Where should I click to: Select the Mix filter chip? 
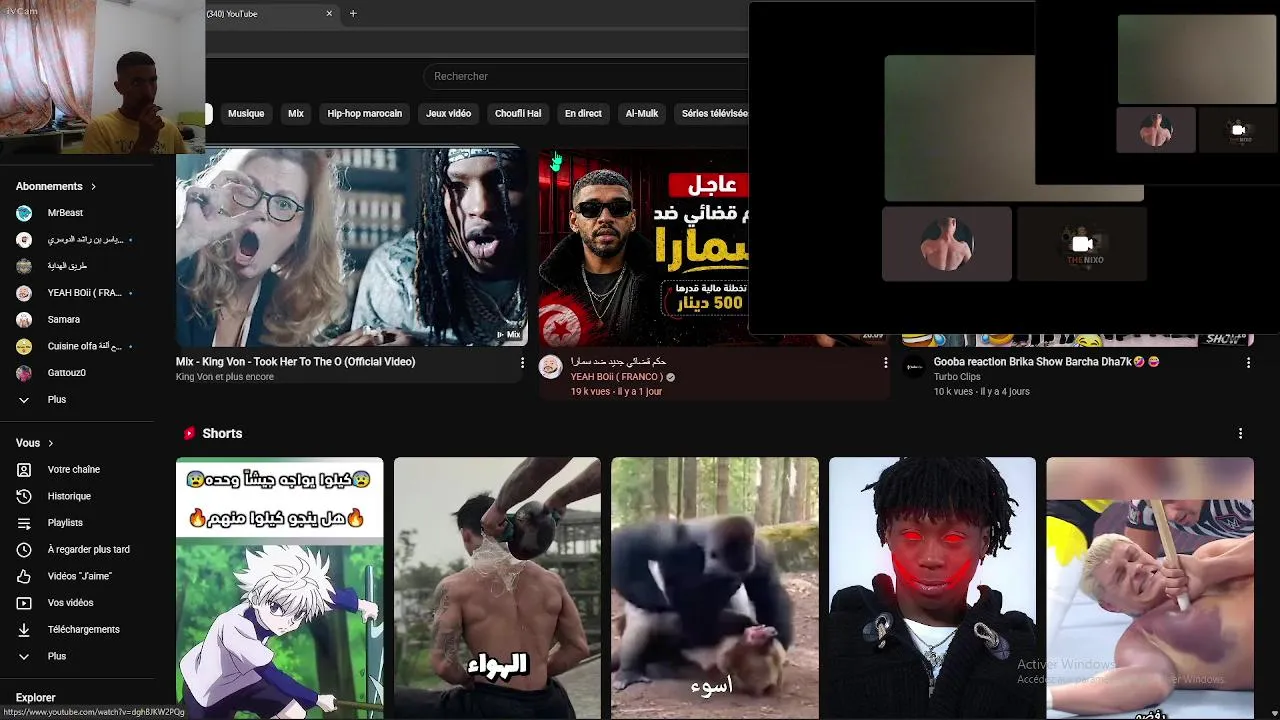296,114
